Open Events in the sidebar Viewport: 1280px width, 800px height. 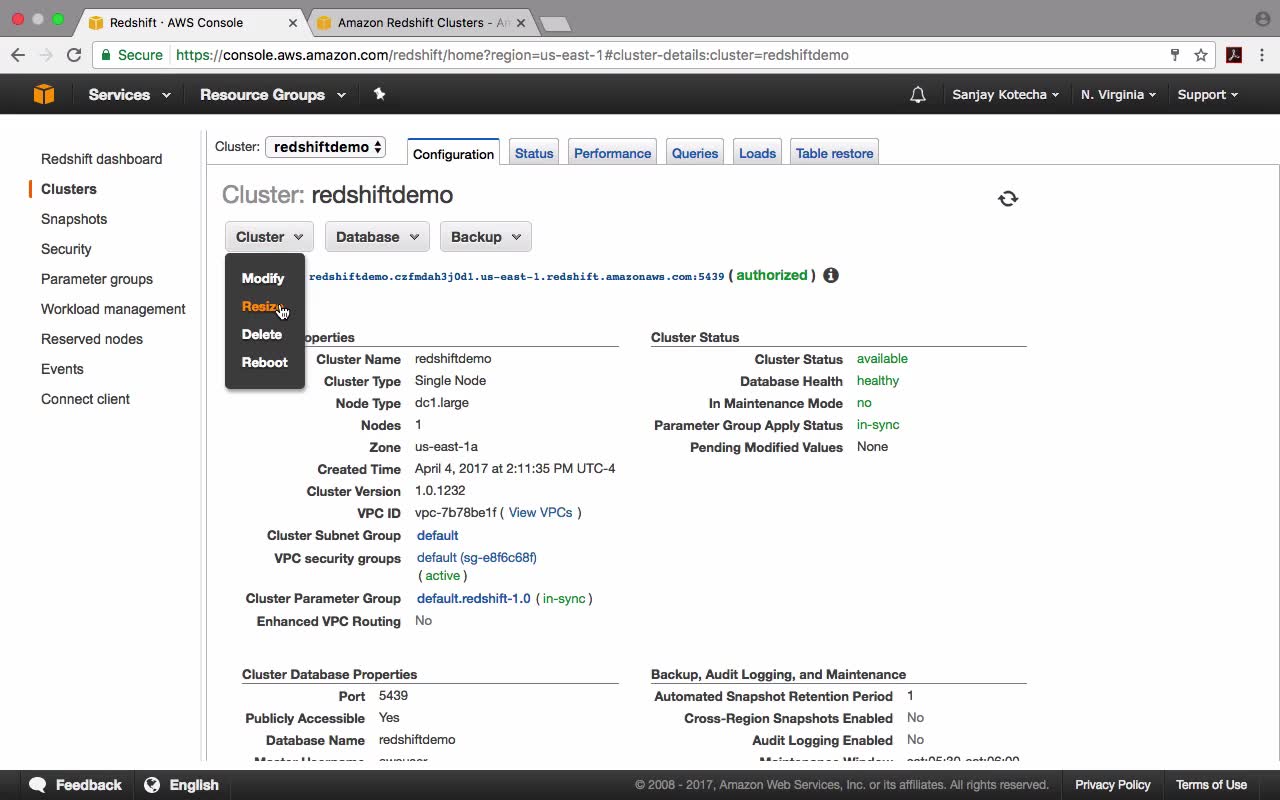point(62,369)
